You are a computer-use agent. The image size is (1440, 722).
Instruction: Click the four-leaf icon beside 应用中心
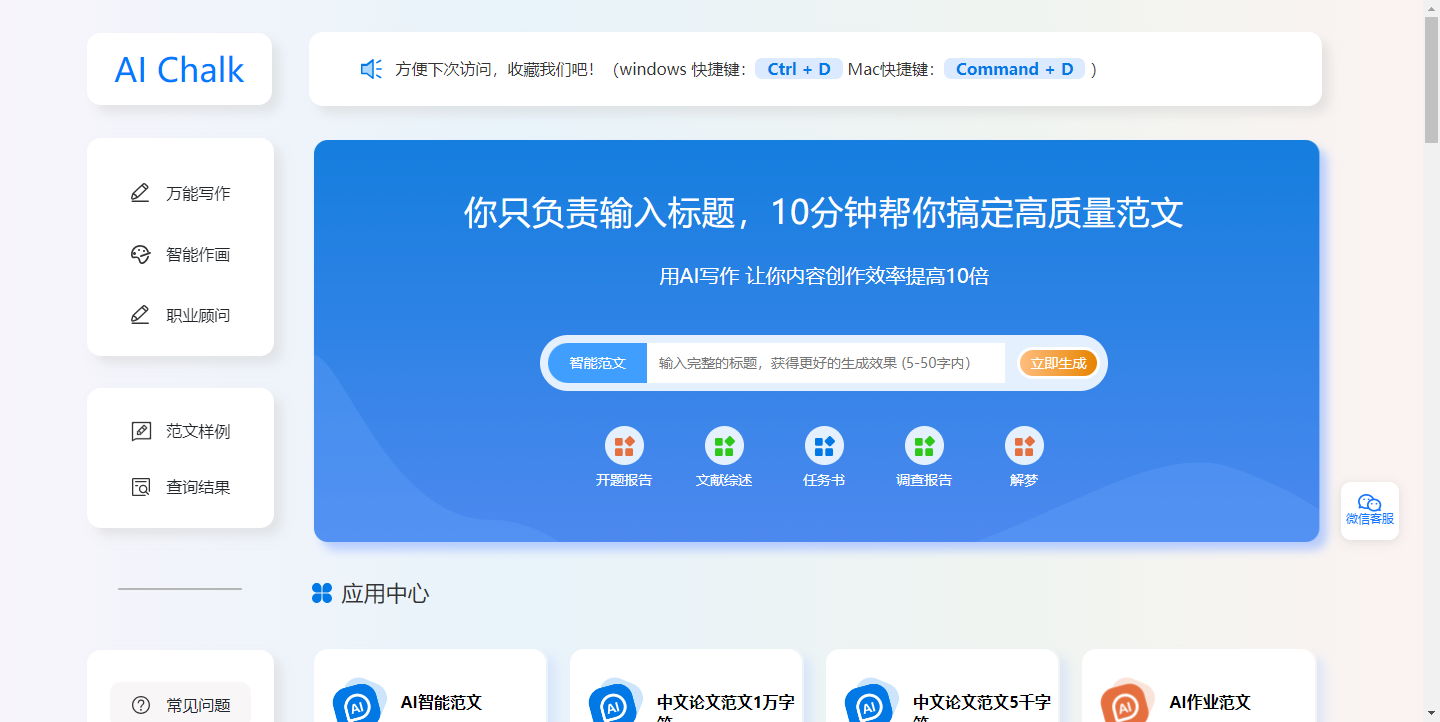321,593
